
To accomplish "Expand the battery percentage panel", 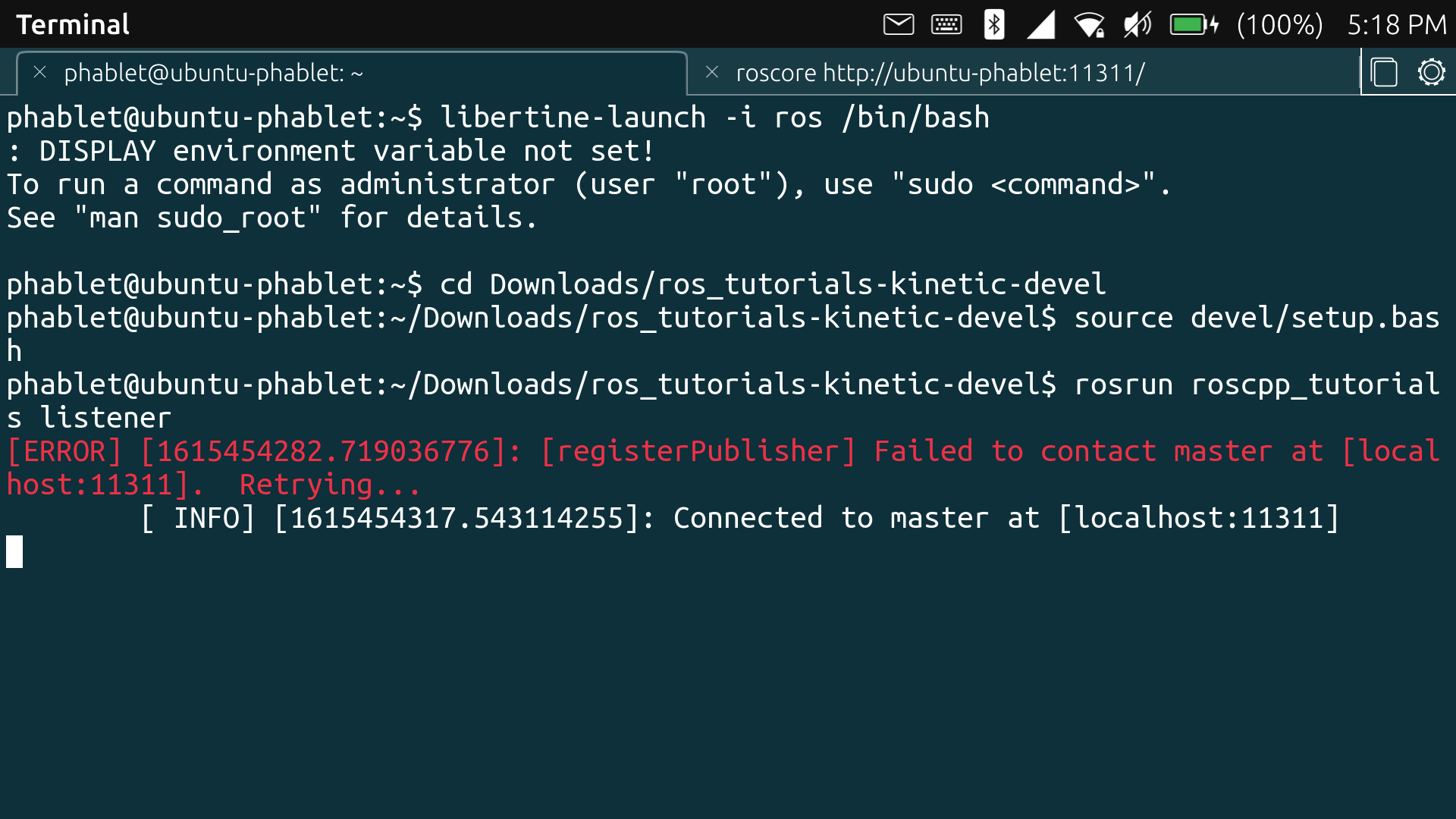I will pyautogui.click(x=1280, y=24).
